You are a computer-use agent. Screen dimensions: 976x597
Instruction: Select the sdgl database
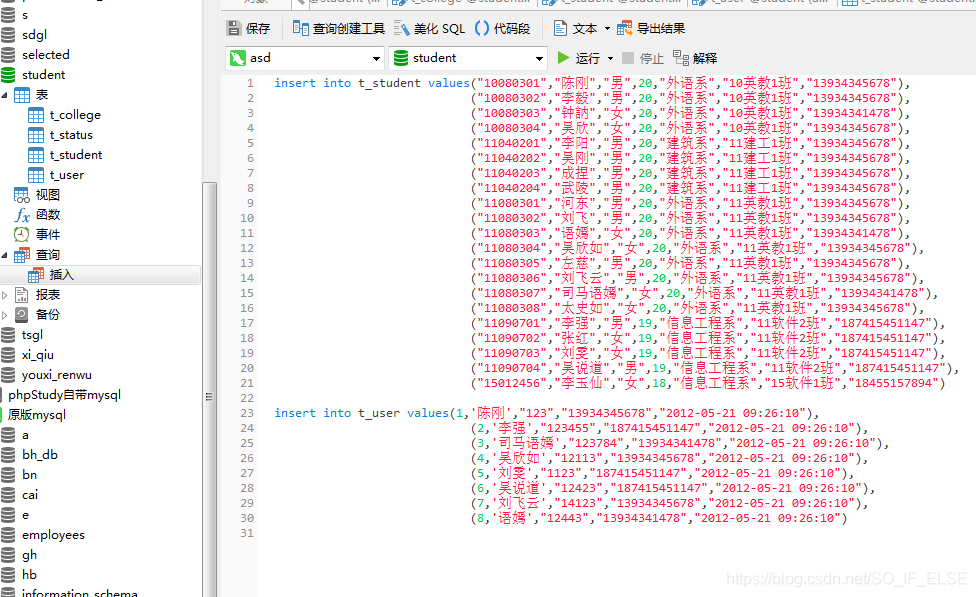[34, 35]
